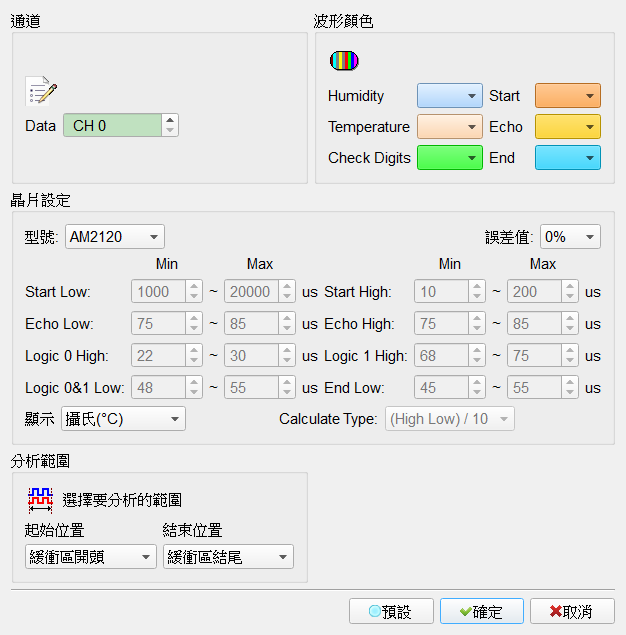Open the Start color dropdown

click(x=568, y=96)
